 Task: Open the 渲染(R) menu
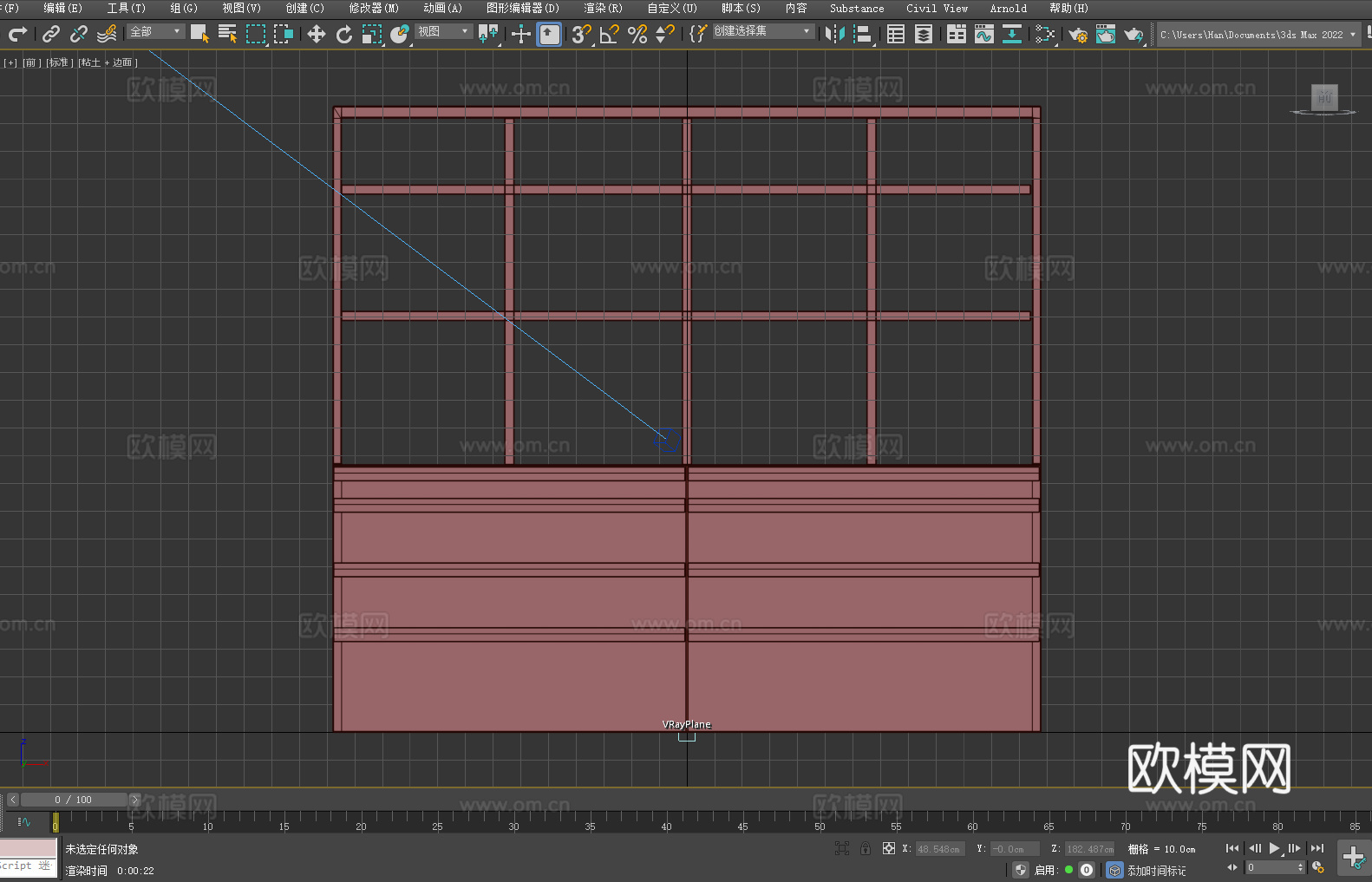coord(603,8)
